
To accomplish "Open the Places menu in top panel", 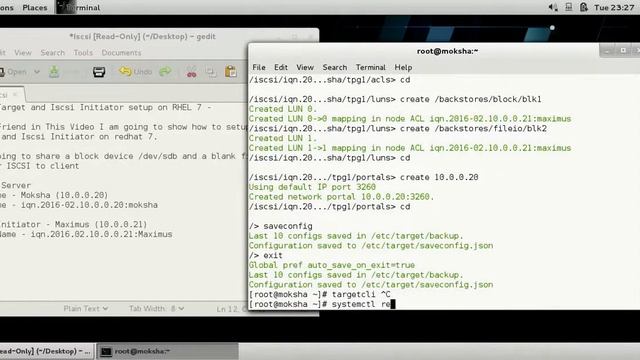I will (35, 7).
